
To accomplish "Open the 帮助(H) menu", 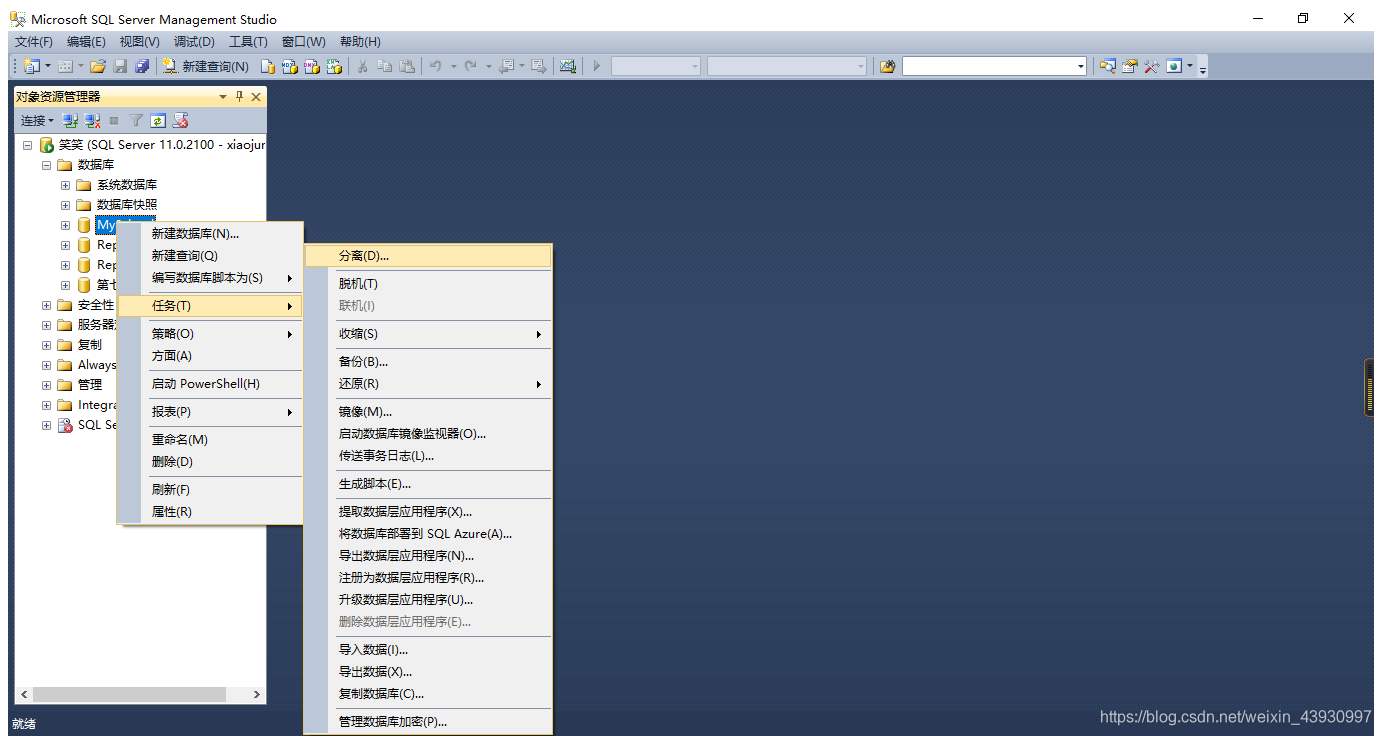I will (x=360, y=42).
